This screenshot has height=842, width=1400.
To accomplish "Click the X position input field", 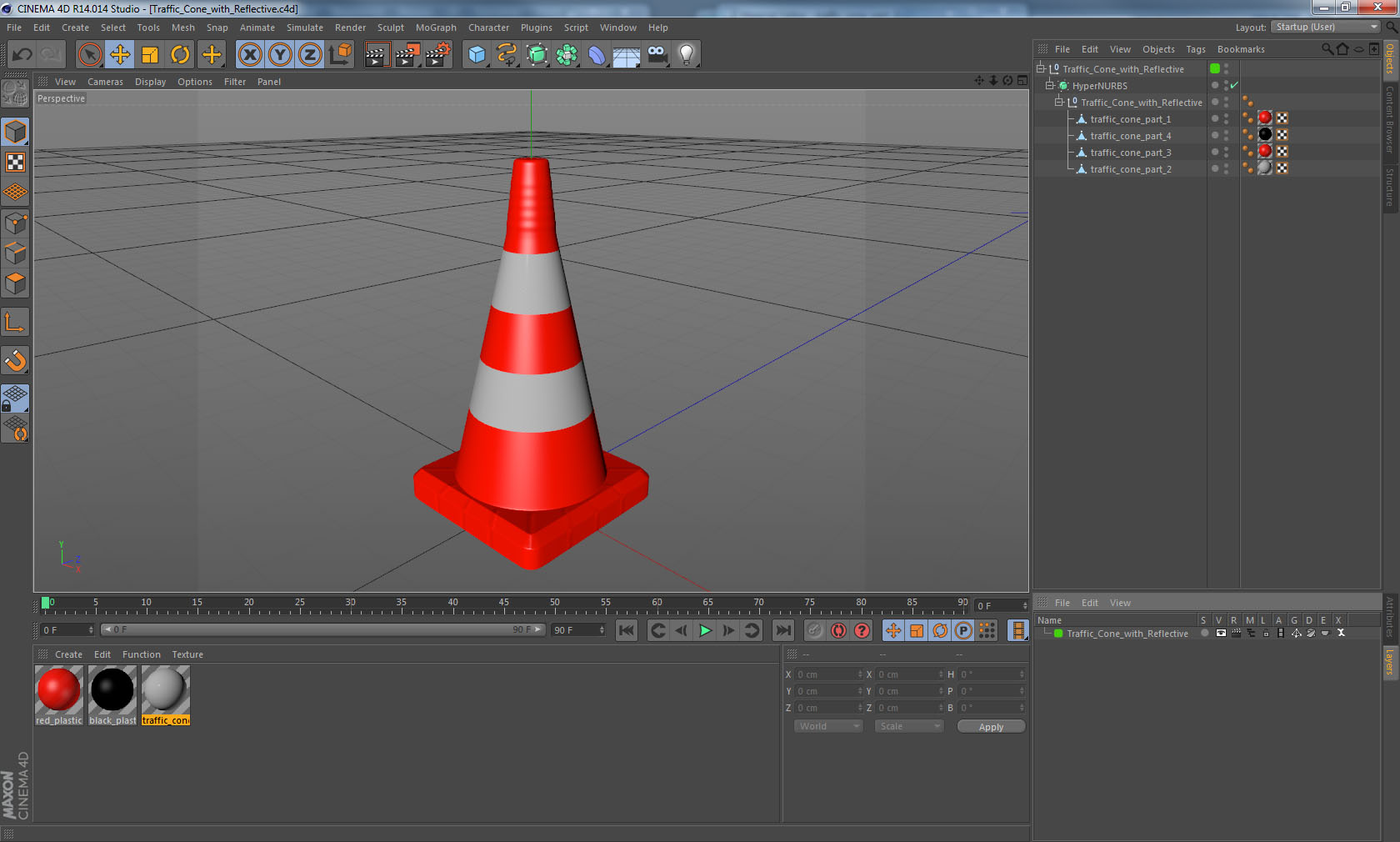I will click(828, 674).
